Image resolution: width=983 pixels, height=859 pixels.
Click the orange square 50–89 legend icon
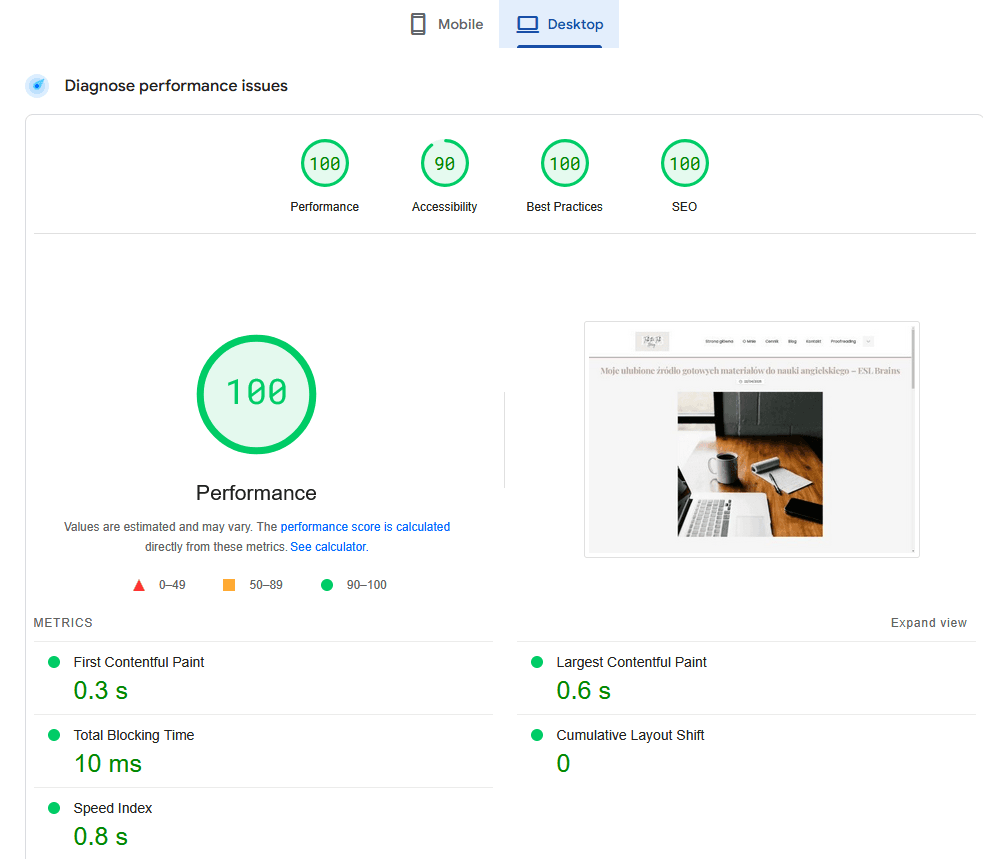229,585
